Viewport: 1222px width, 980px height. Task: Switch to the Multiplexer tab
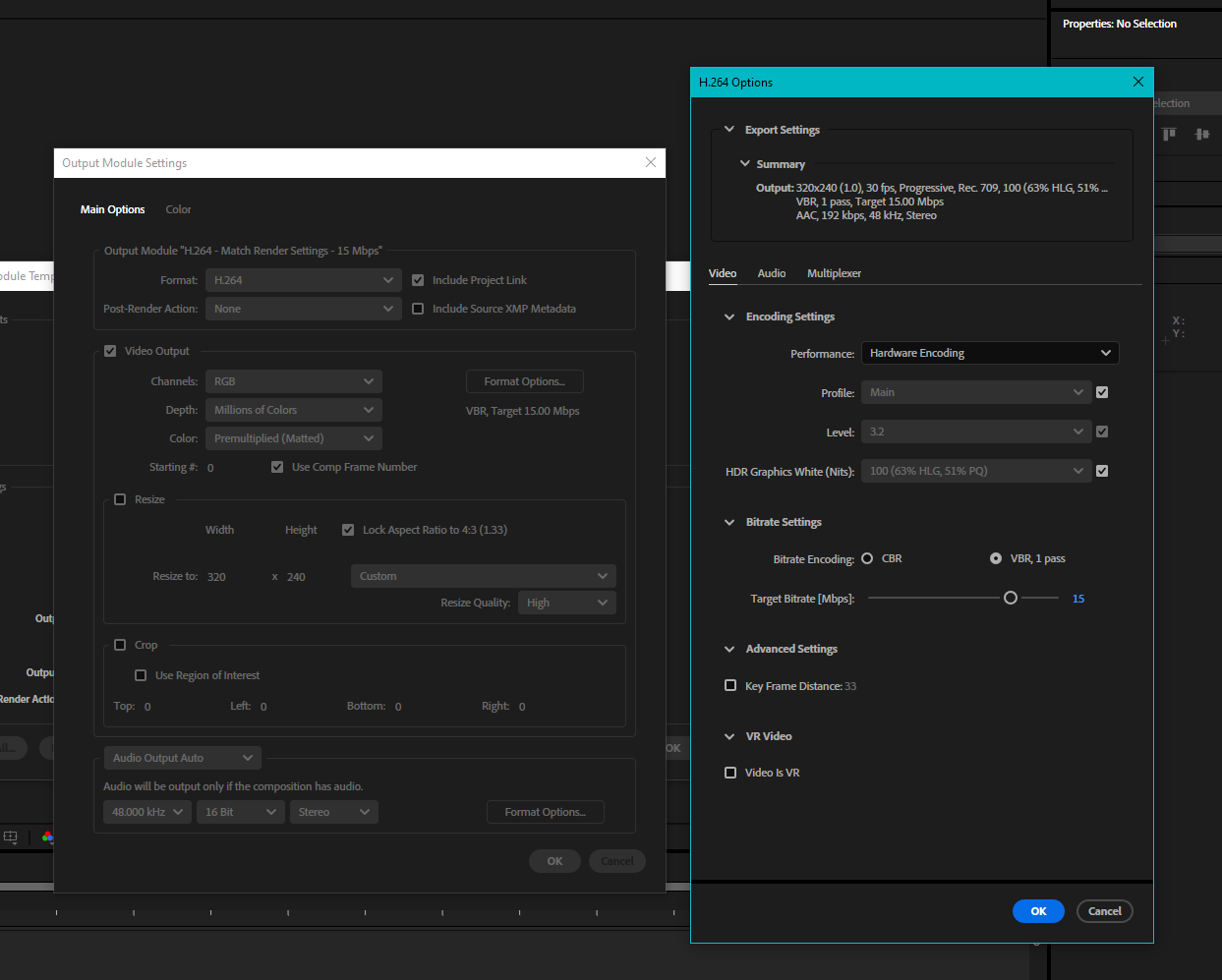(834, 273)
